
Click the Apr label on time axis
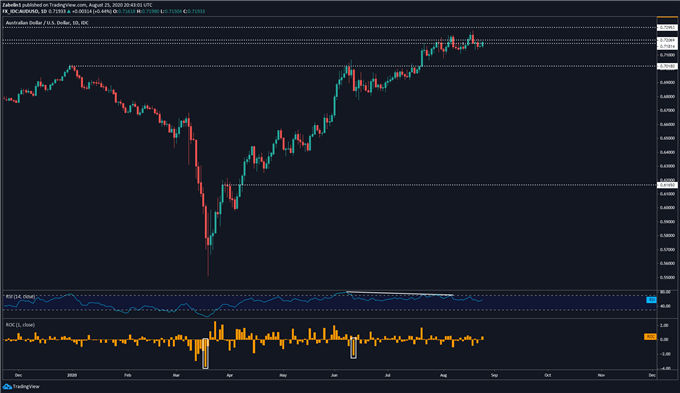229,375
